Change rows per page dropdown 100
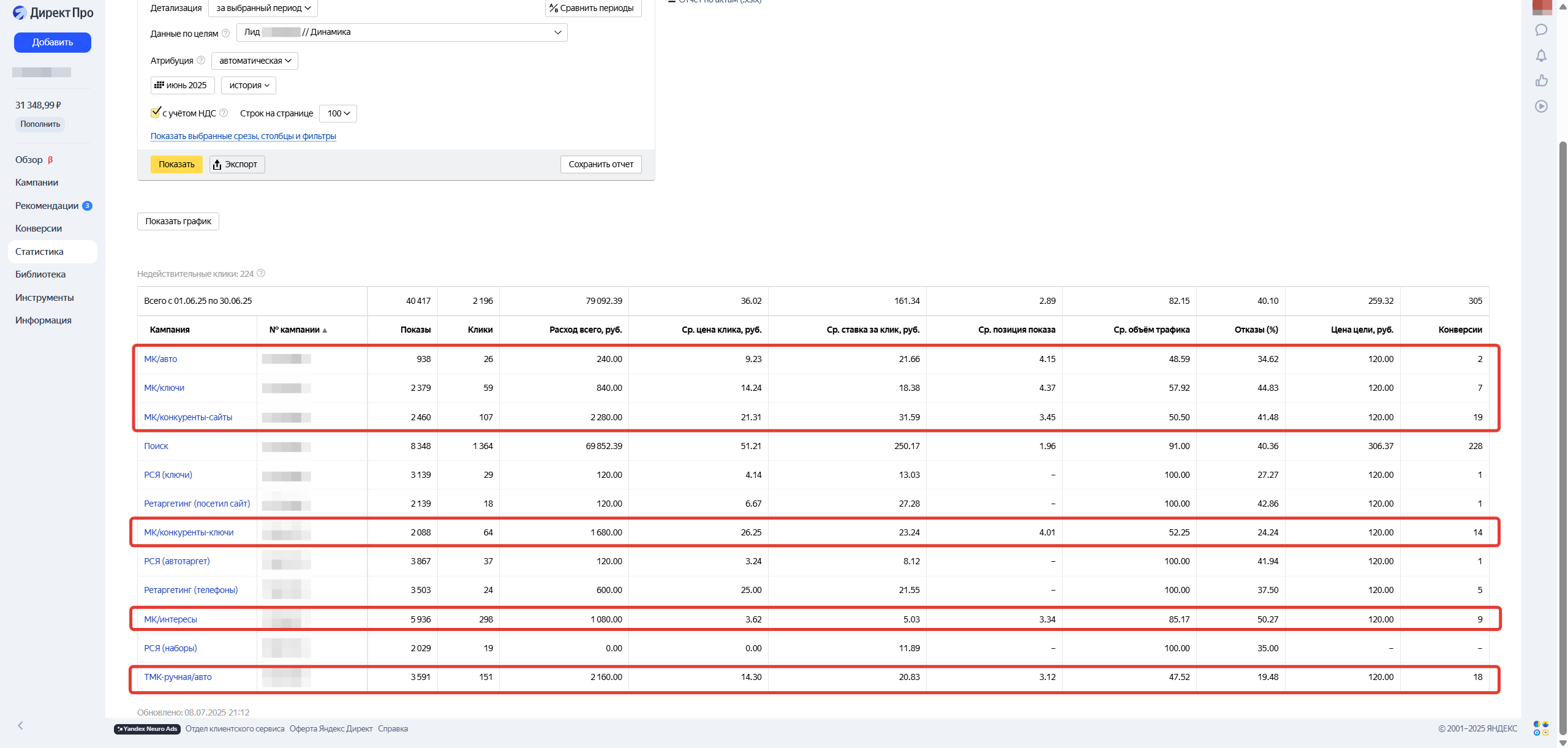This screenshot has height=748, width=1568. pos(338,113)
